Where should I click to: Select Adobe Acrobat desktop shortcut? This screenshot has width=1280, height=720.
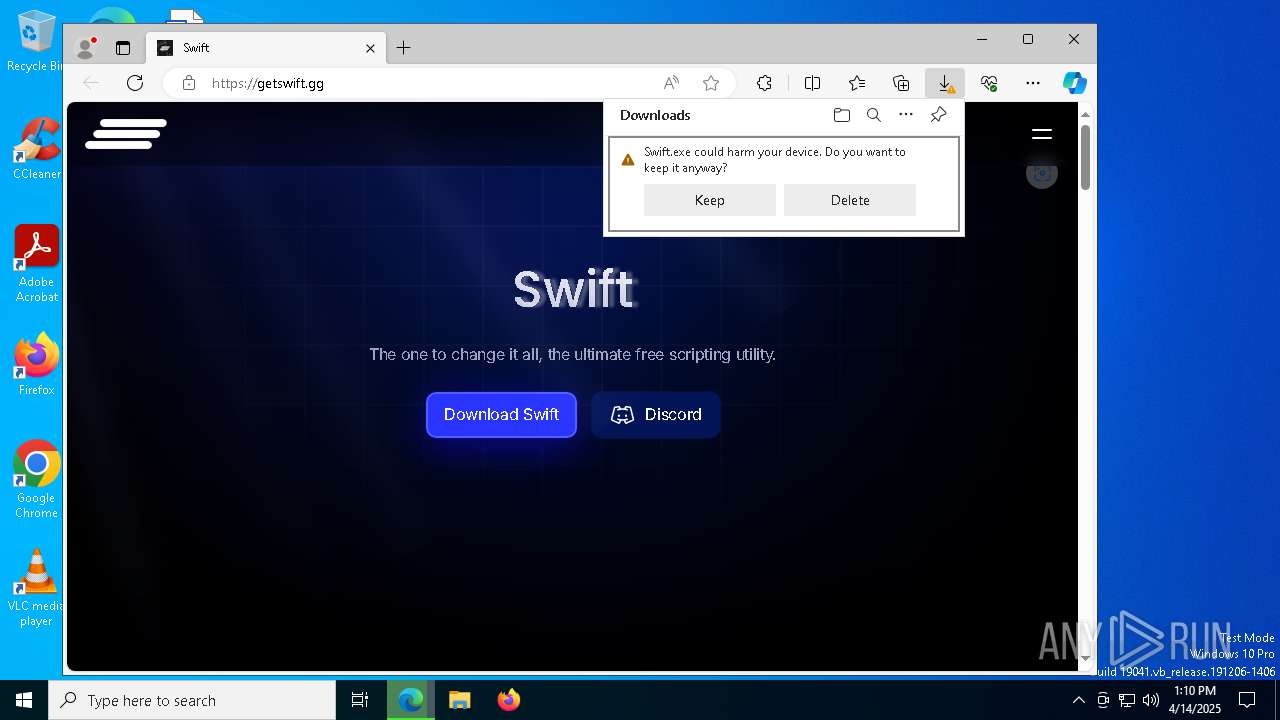[36, 264]
